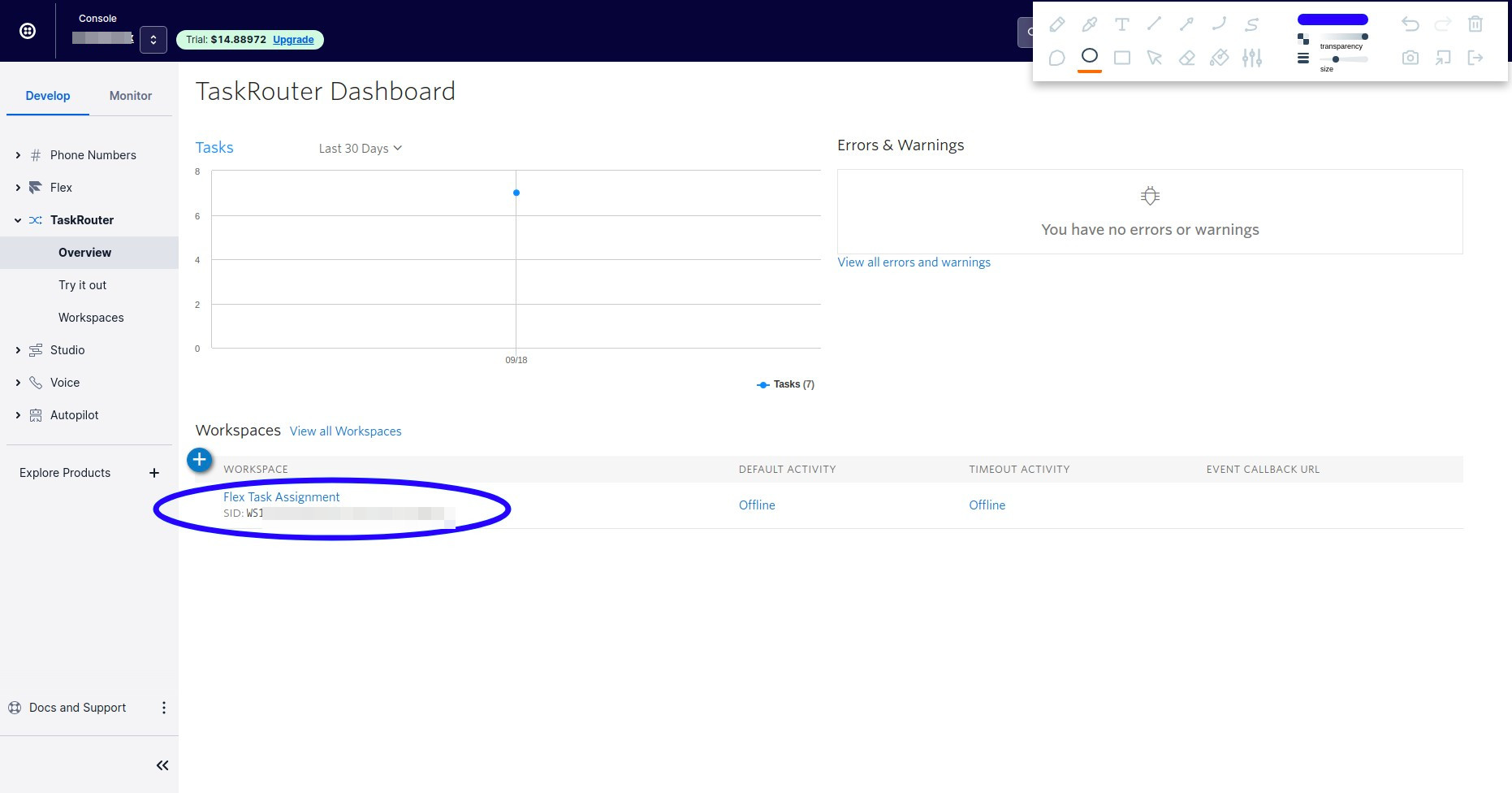Click the Tasks heading link
1512x793 pixels.
pyautogui.click(x=214, y=147)
